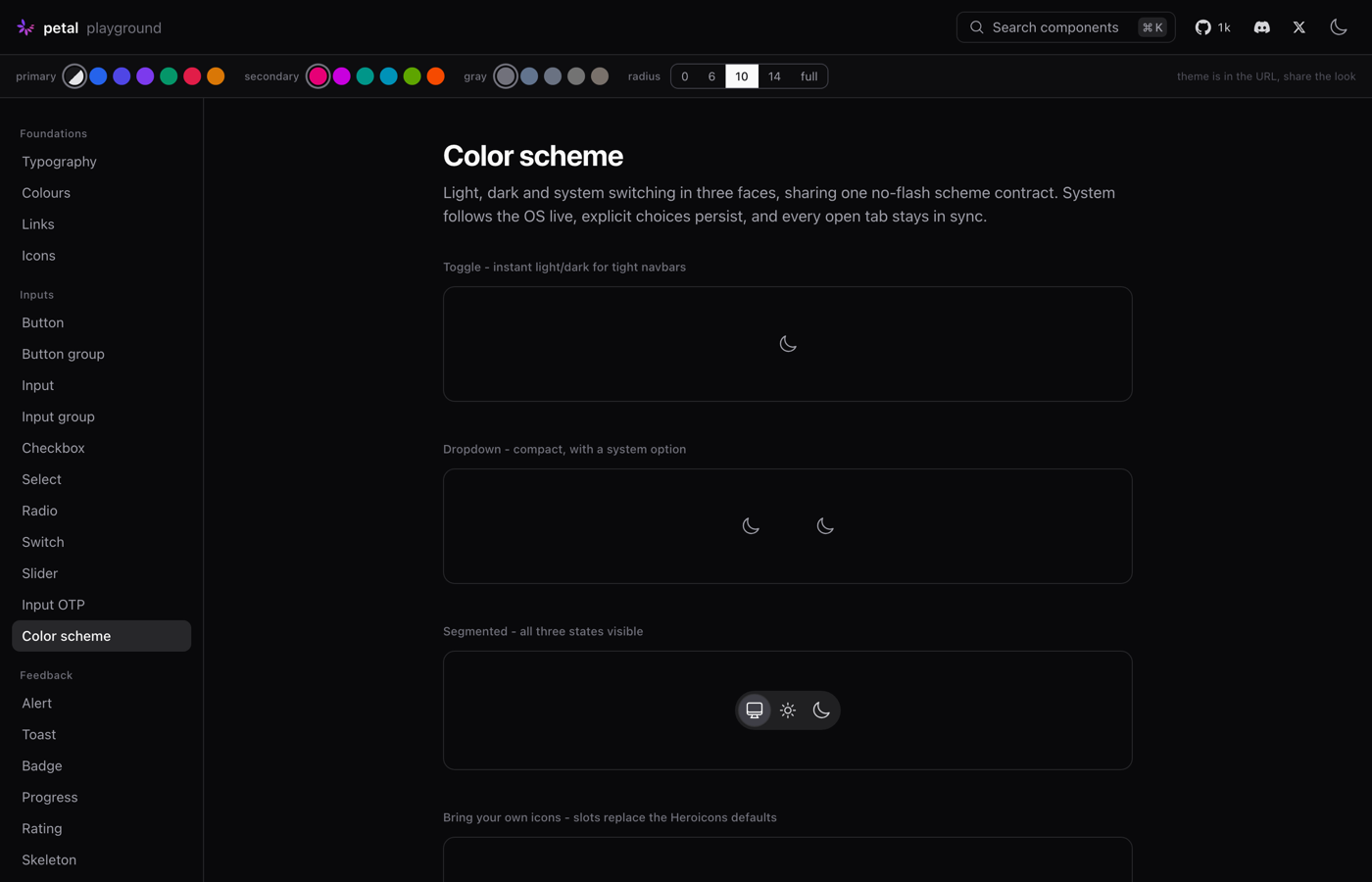
Task: Go to the Button component page
Action: tap(102, 322)
